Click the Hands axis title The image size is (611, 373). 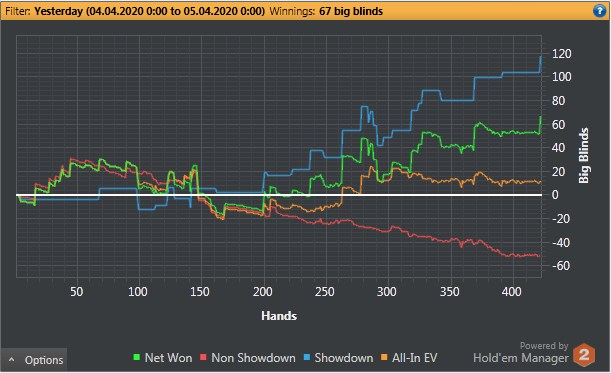point(279,315)
